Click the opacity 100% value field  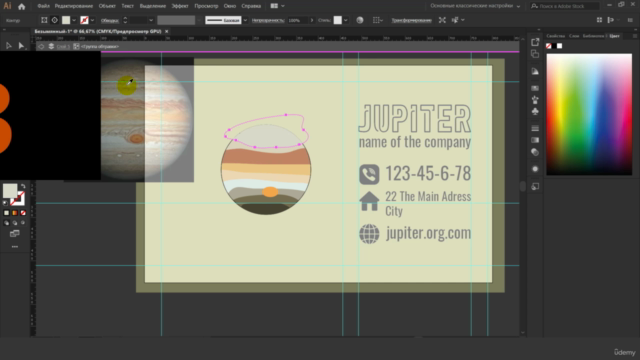(297, 20)
